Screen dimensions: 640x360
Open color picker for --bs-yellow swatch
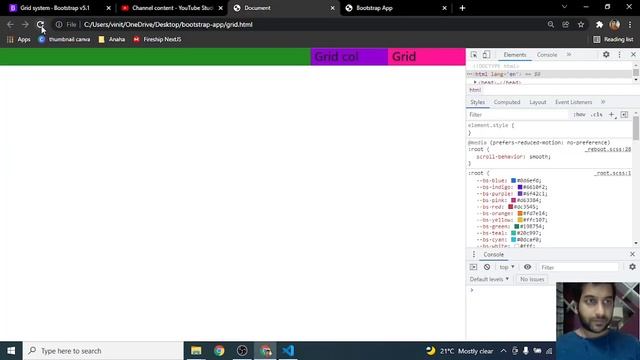[520, 220]
